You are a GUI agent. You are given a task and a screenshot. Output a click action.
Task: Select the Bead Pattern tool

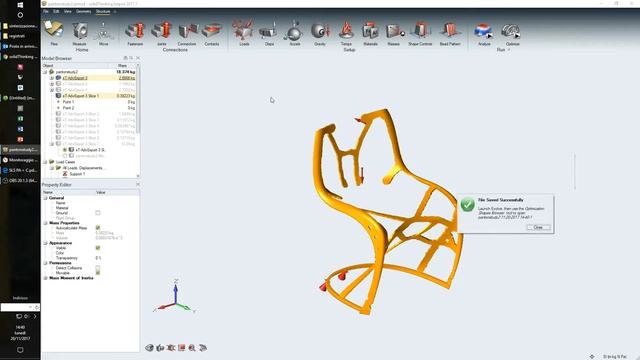pos(450,31)
